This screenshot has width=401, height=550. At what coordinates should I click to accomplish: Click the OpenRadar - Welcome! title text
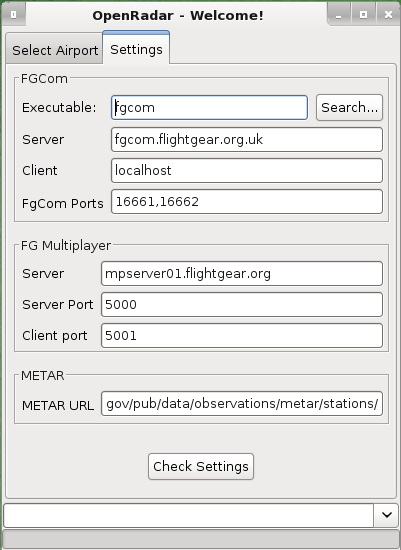pyautogui.click(x=178, y=15)
